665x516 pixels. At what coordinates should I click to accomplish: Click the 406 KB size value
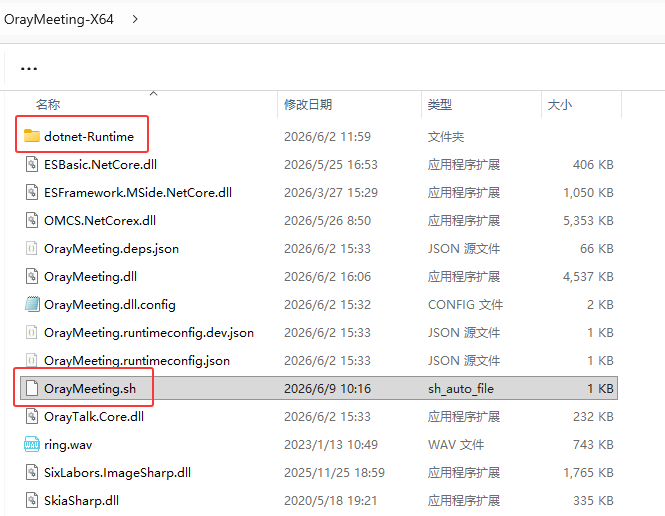tap(593, 165)
